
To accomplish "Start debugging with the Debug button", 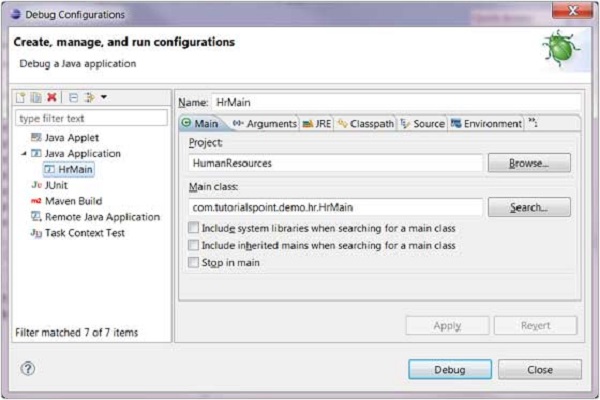I will tap(450, 369).
